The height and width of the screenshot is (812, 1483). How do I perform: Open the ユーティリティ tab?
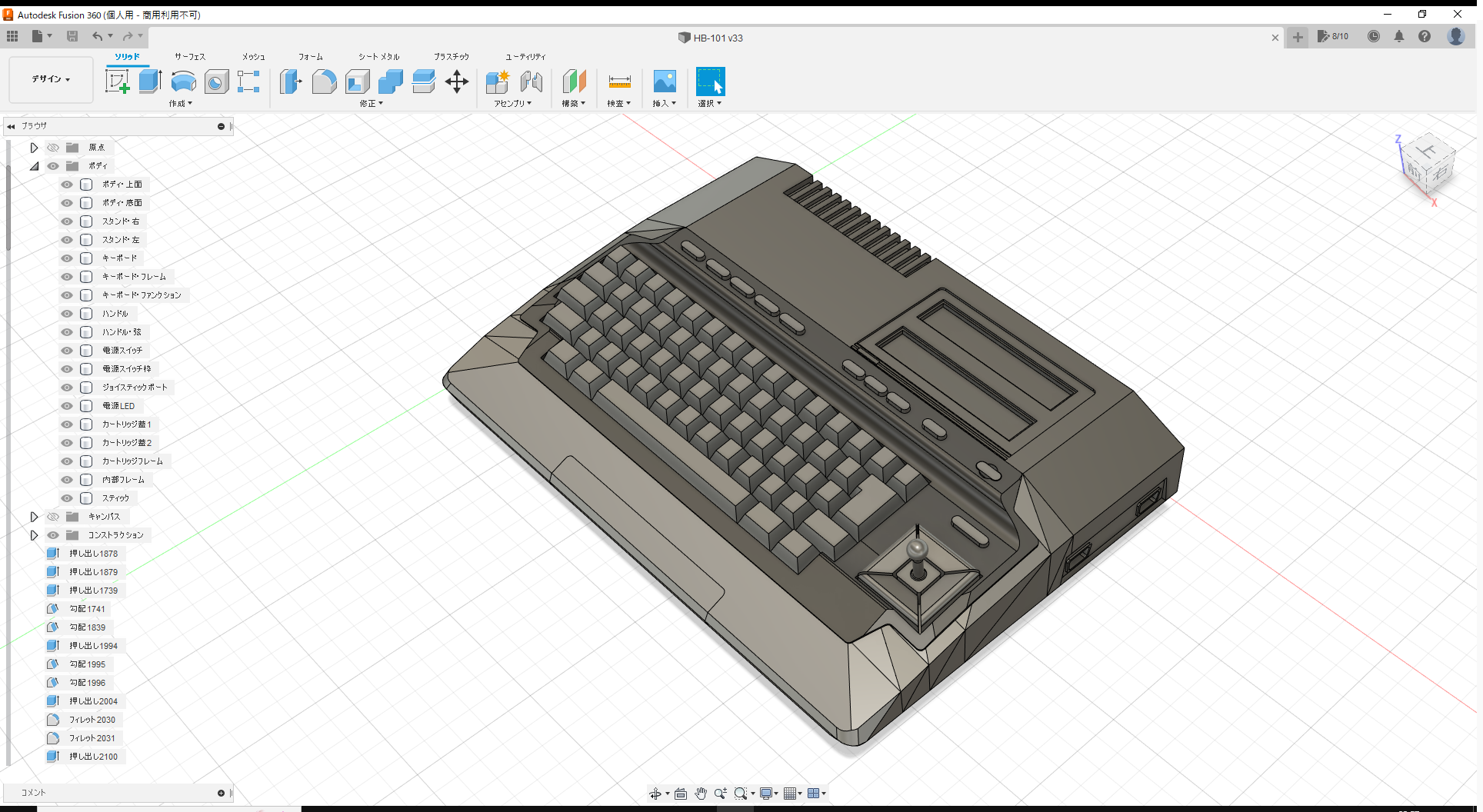coord(525,56)
